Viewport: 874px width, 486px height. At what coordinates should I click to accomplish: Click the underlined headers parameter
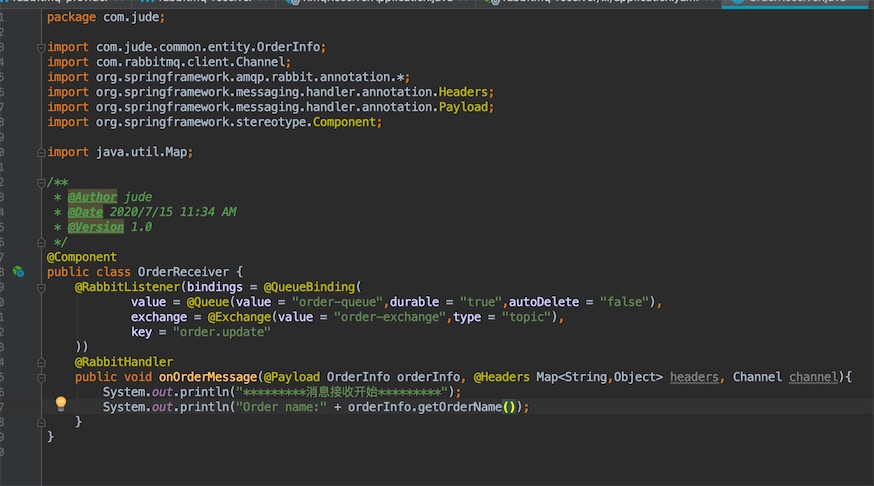click(694, 377)
